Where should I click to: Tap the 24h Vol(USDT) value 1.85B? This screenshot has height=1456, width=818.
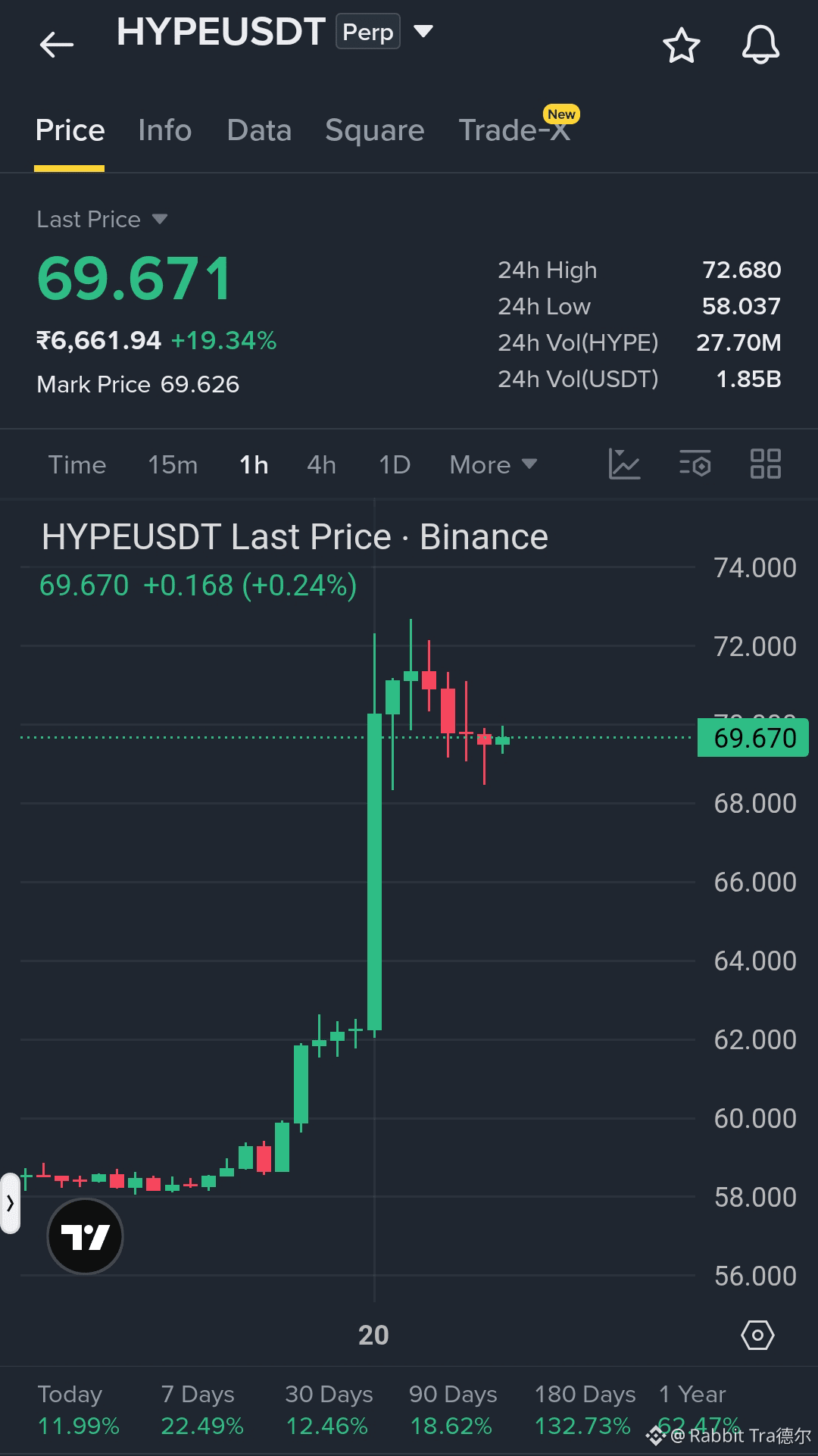[x=748, y=379]
